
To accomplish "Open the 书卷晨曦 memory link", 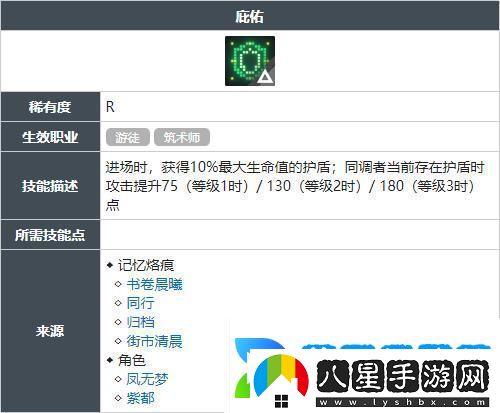I will [x=154, y=284].
